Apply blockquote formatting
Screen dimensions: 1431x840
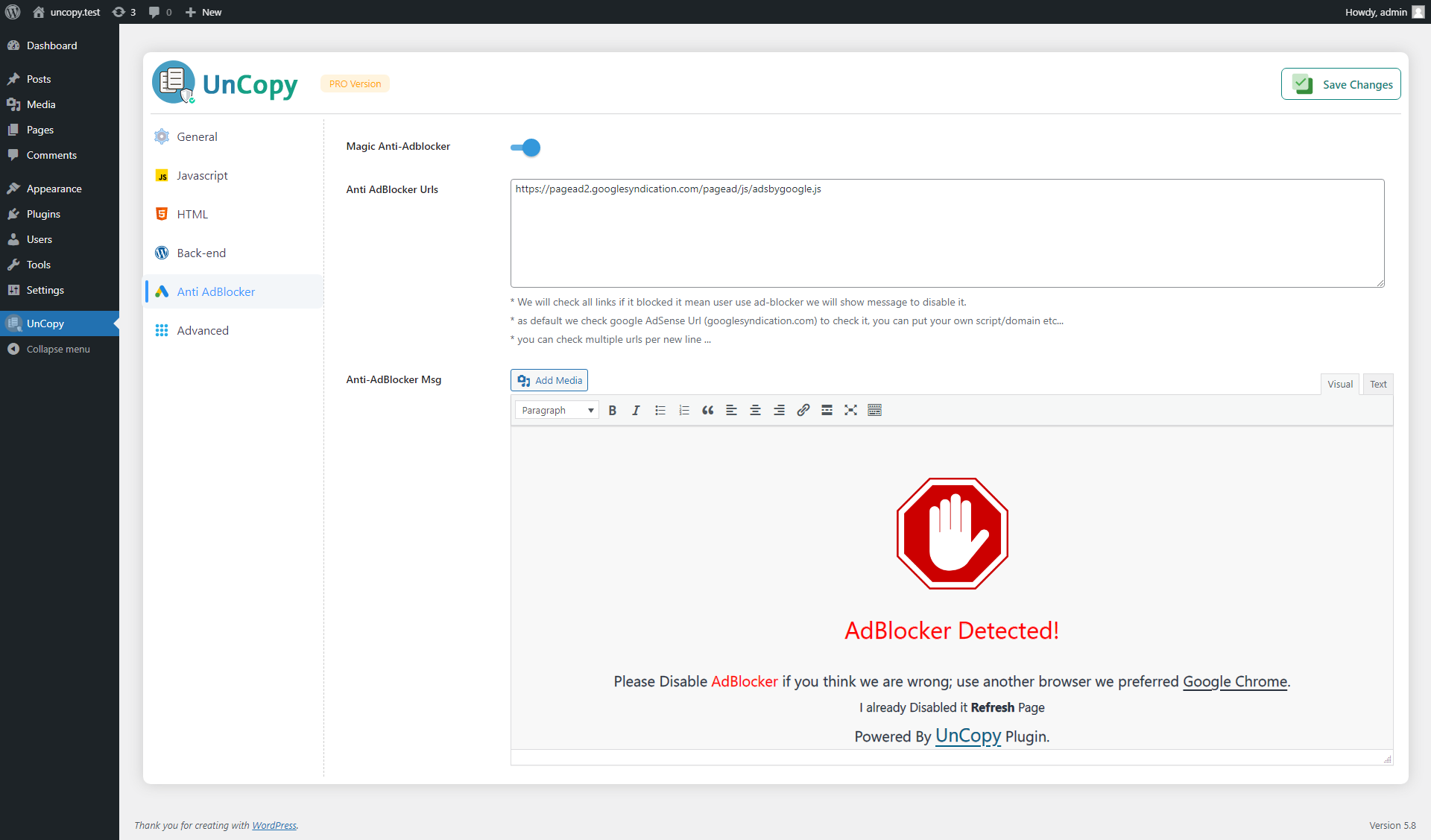coord(708,410)
